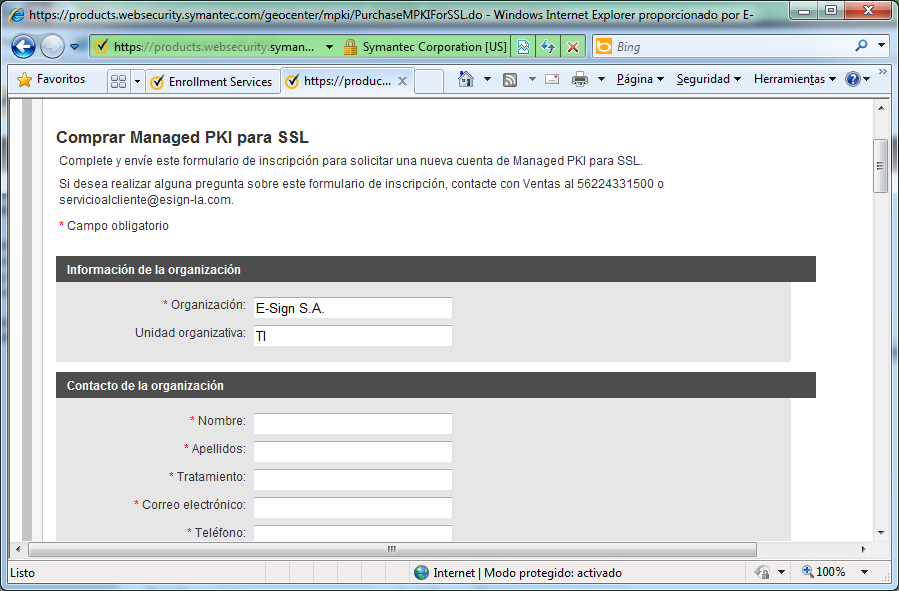899x591 pixels.
Task: Click the browser Back arrow button
Action: coord(24,47)
